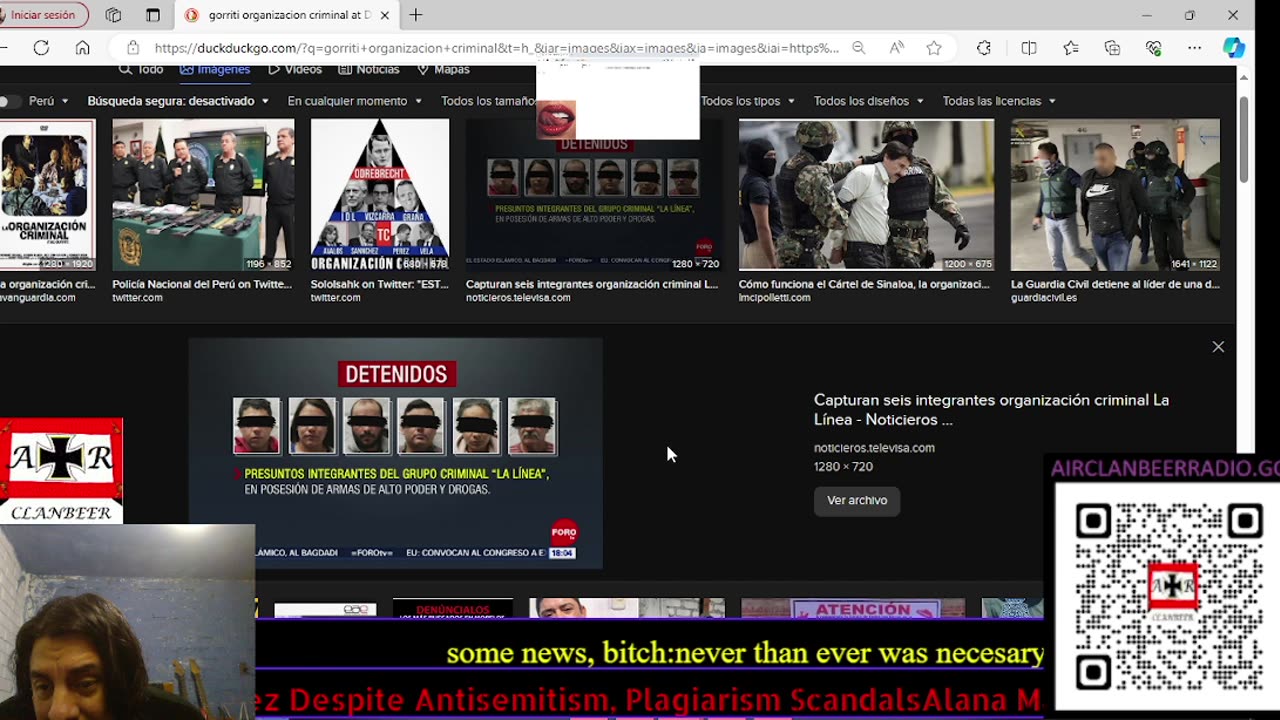This screenshot has height=720, width=1280.
Task: Switch to the Videos search tab
Action: (295, 69)
